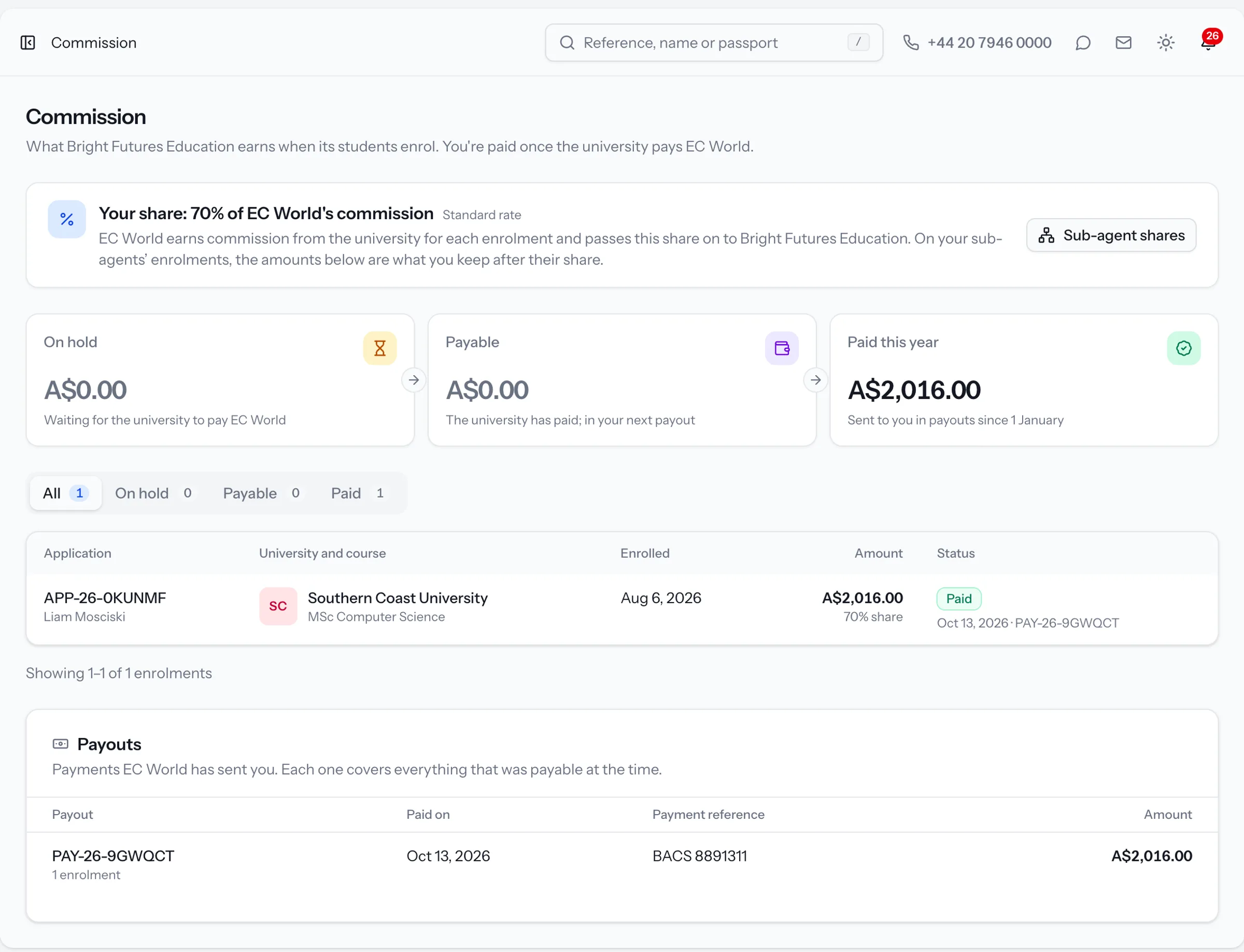Click the Payable wallet icon
This screenshot has height=952, width=1244.
coord(782,348)
